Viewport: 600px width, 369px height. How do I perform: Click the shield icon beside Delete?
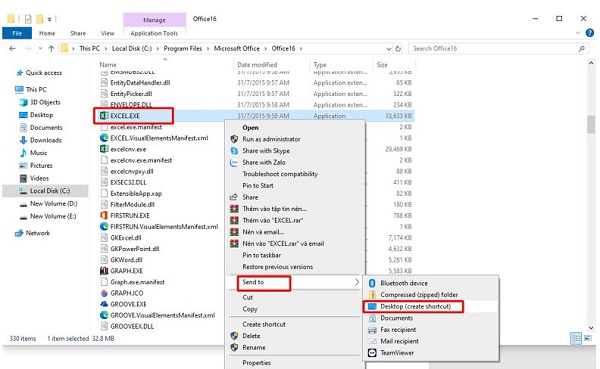pos(234,336)
